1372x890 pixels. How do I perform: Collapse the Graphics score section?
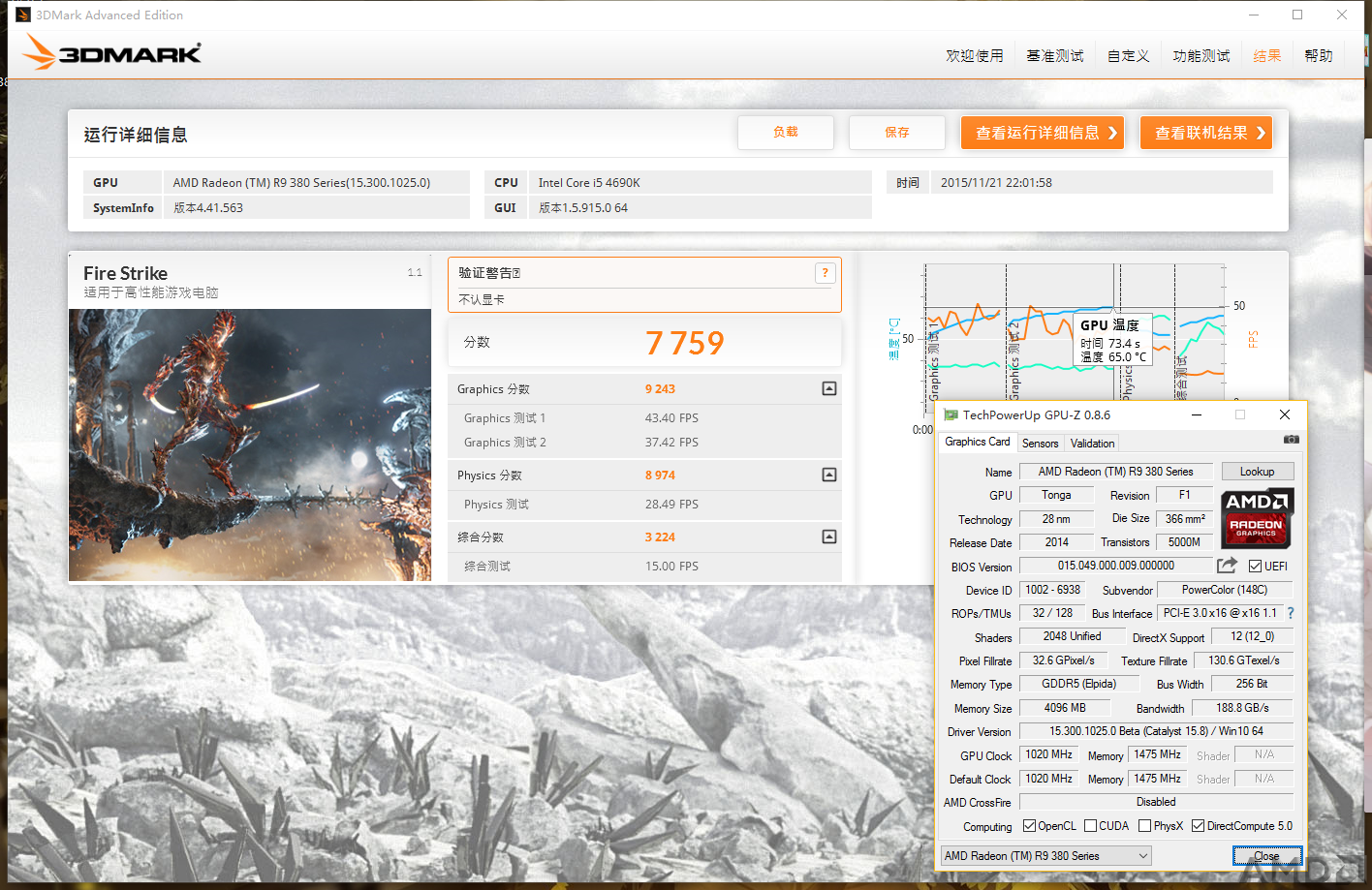click(x=829, y=388)
